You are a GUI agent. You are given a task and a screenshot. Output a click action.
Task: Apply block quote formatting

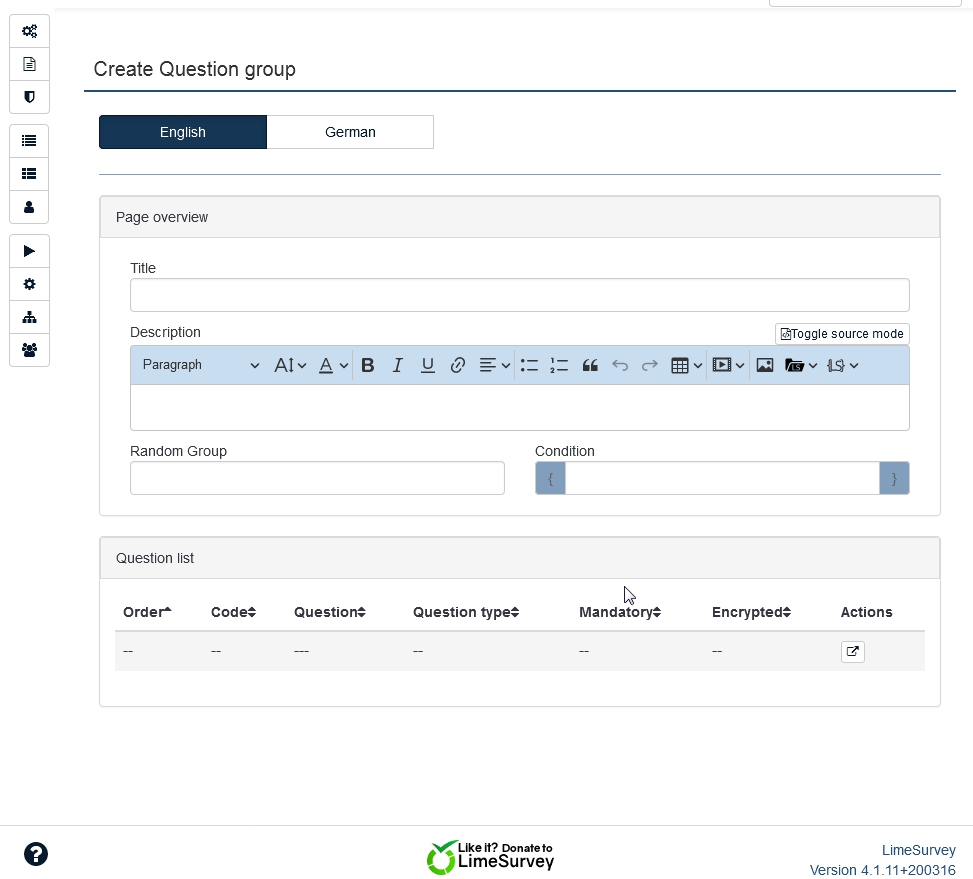590,366
